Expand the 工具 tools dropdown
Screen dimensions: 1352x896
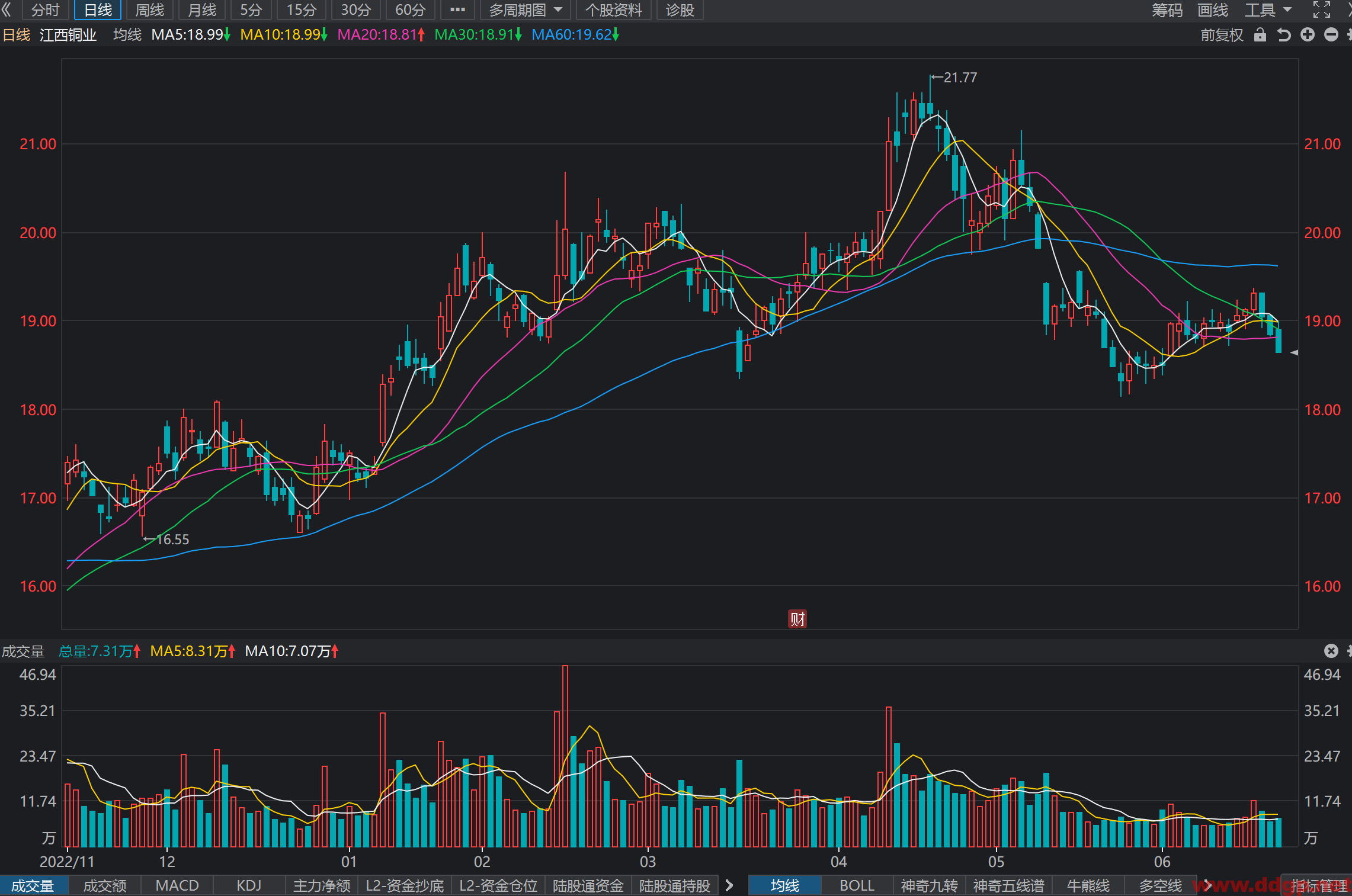(1268, 10)
